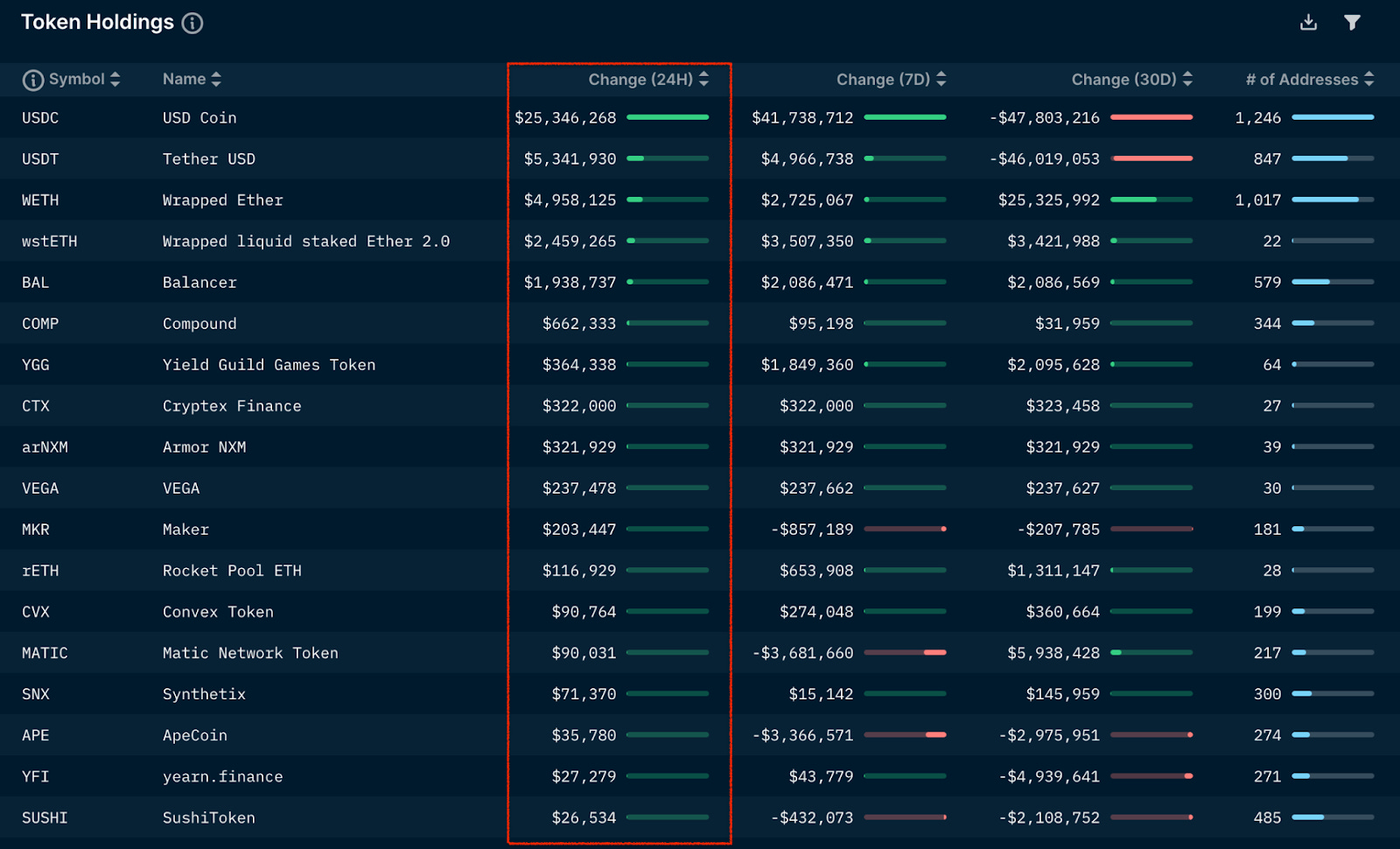Sort by Symbol column arrows
The height and width of the screenshot is (849, 1400).
[x=115, y=79]
